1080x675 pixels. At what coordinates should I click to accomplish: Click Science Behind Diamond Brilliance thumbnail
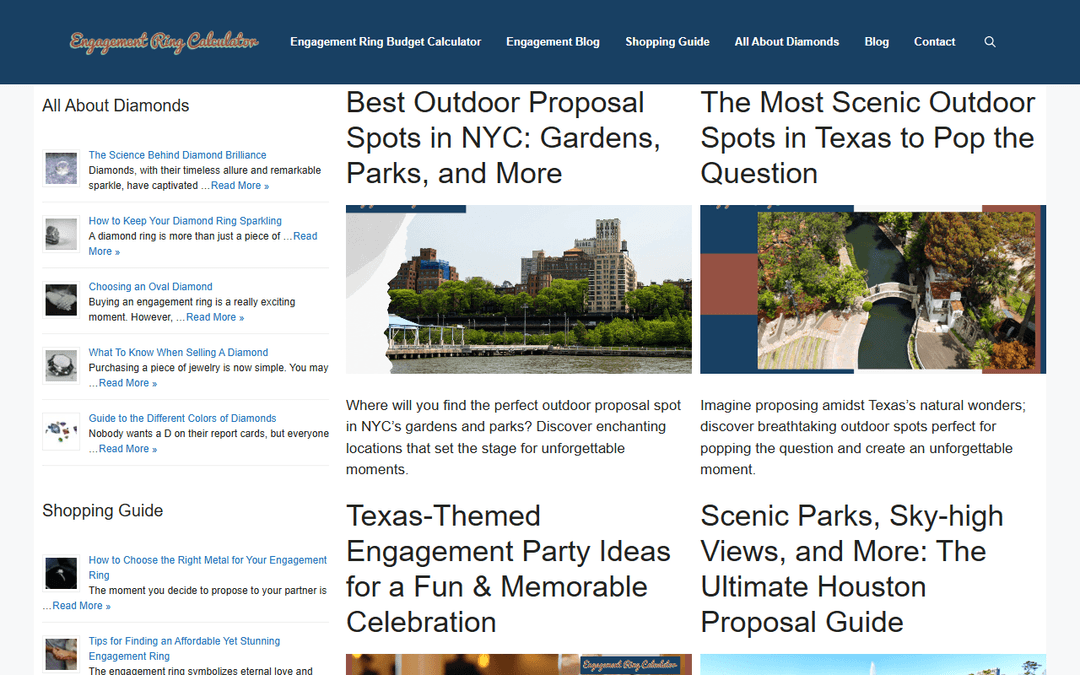point(61,168)
